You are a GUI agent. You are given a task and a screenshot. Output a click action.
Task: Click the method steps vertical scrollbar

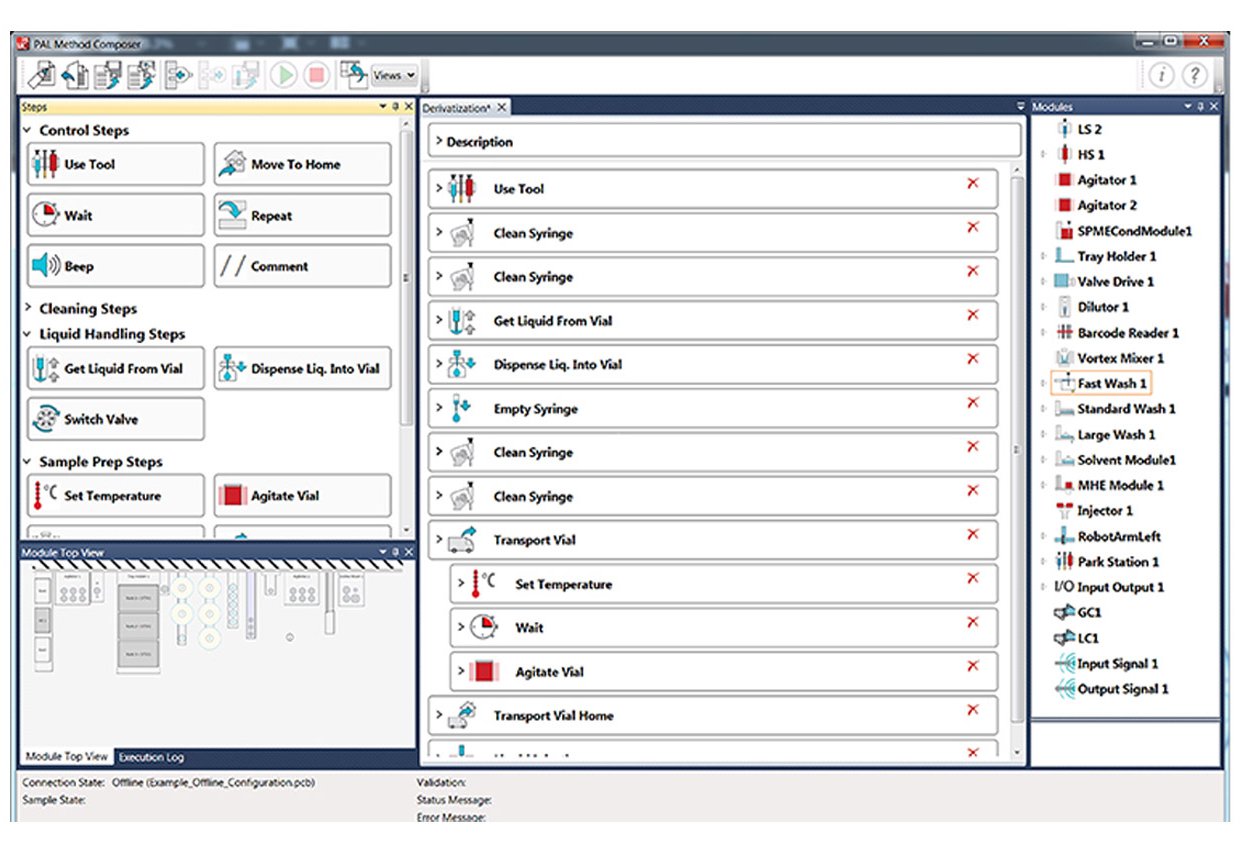tap(1017, 450)
